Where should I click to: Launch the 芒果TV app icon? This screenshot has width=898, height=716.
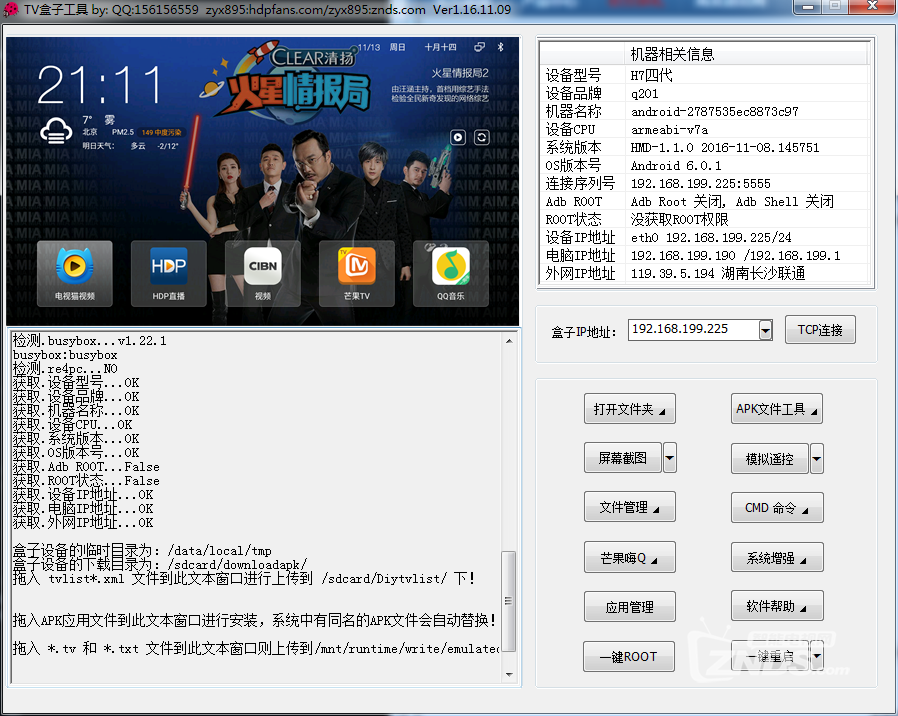tap(357, 273)
